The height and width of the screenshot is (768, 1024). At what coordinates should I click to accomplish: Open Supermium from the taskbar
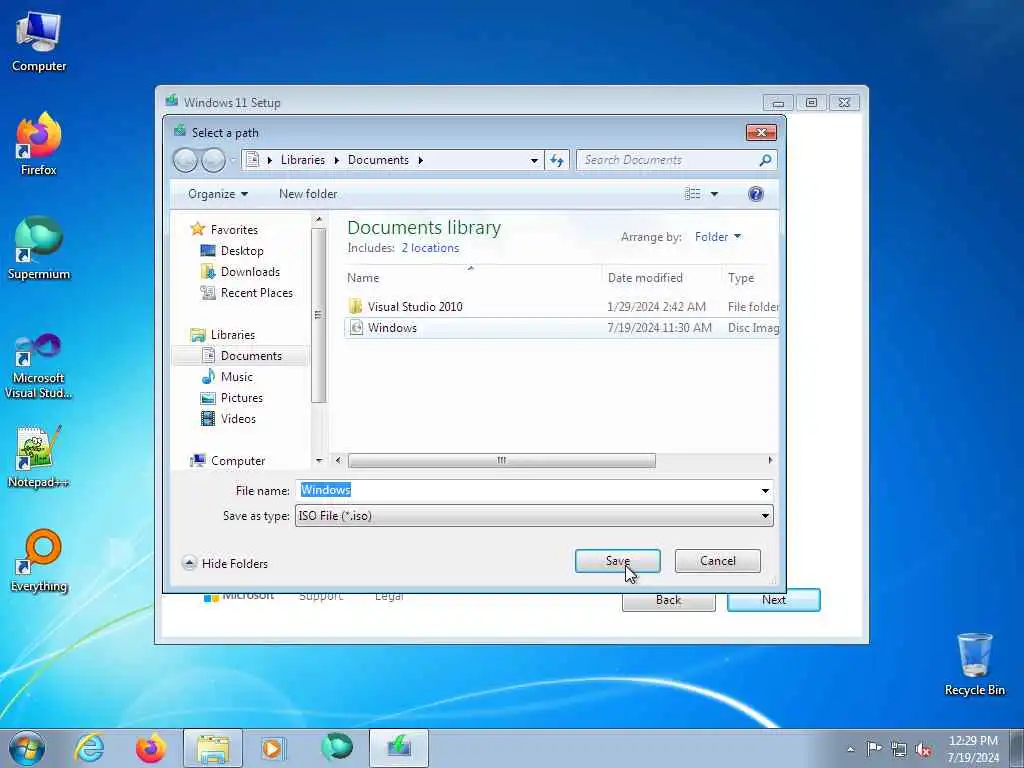coord(336,747)
